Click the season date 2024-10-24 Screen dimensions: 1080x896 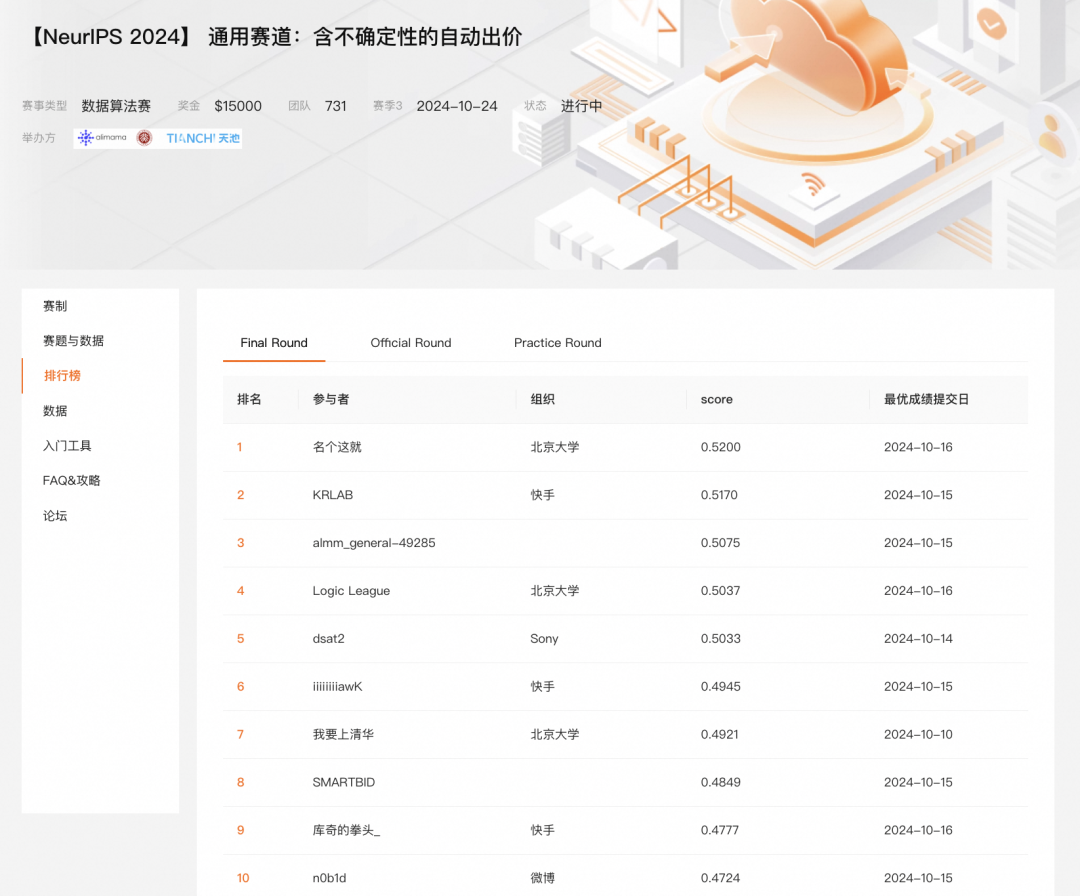[457, 105]
